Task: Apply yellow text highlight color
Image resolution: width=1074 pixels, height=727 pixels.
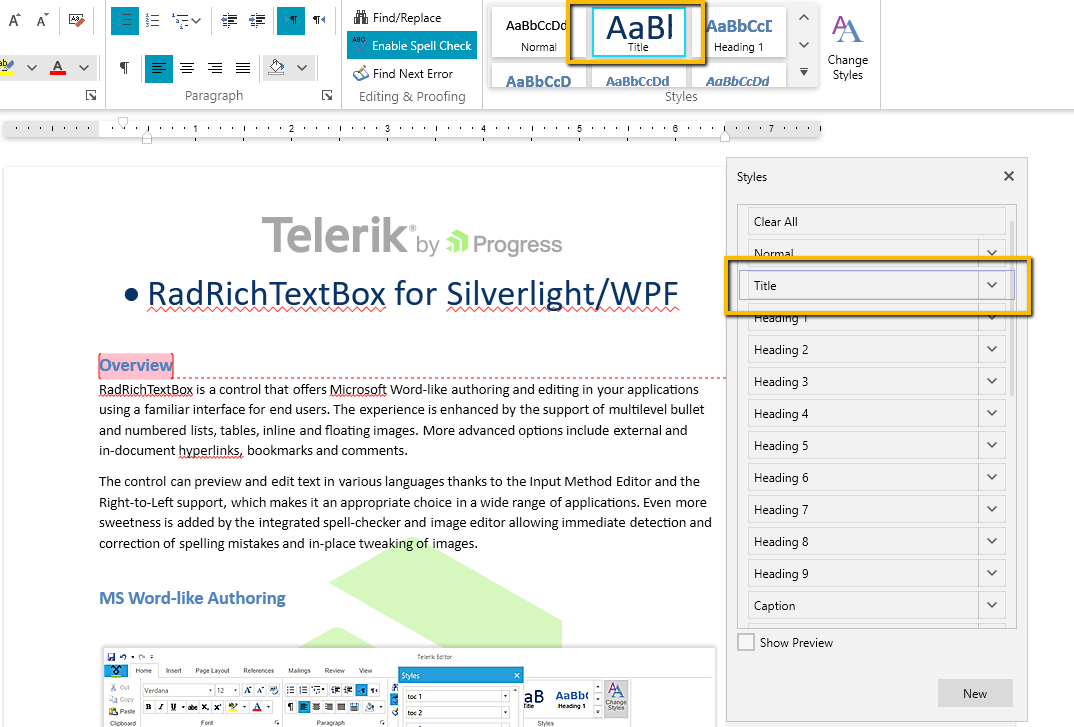Action: (x=7, y=68)
